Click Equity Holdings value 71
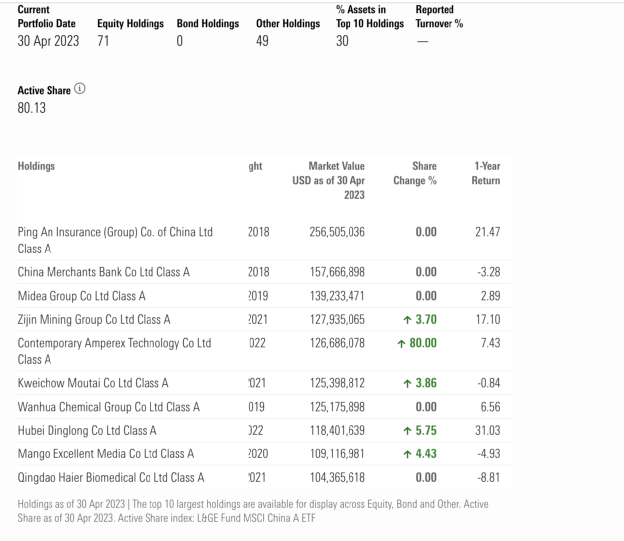The width and height of the screenshot is (624, 541). (x=103, y=41)
